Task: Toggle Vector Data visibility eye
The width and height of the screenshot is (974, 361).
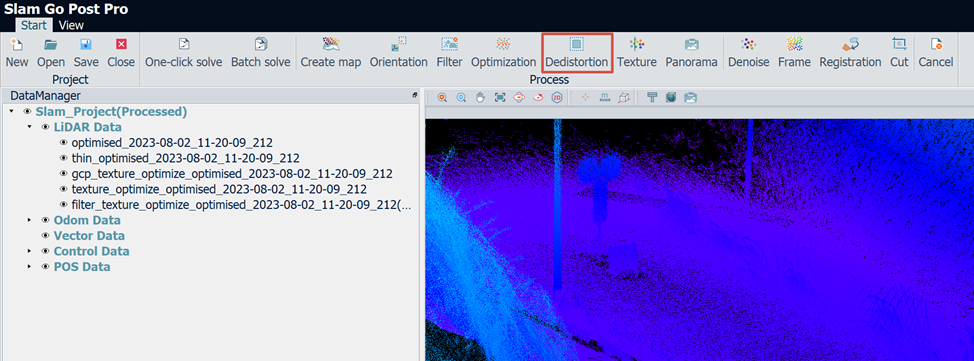Action: 45,235
